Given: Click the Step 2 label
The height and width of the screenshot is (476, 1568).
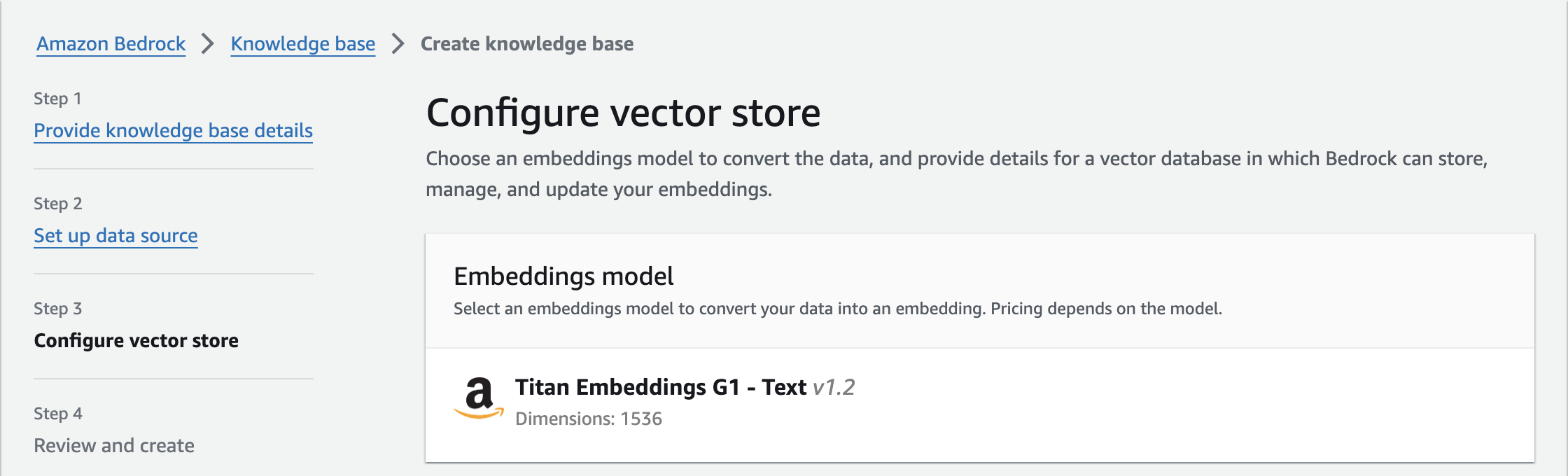Looking at the screenshot, I should coord(57,204).
